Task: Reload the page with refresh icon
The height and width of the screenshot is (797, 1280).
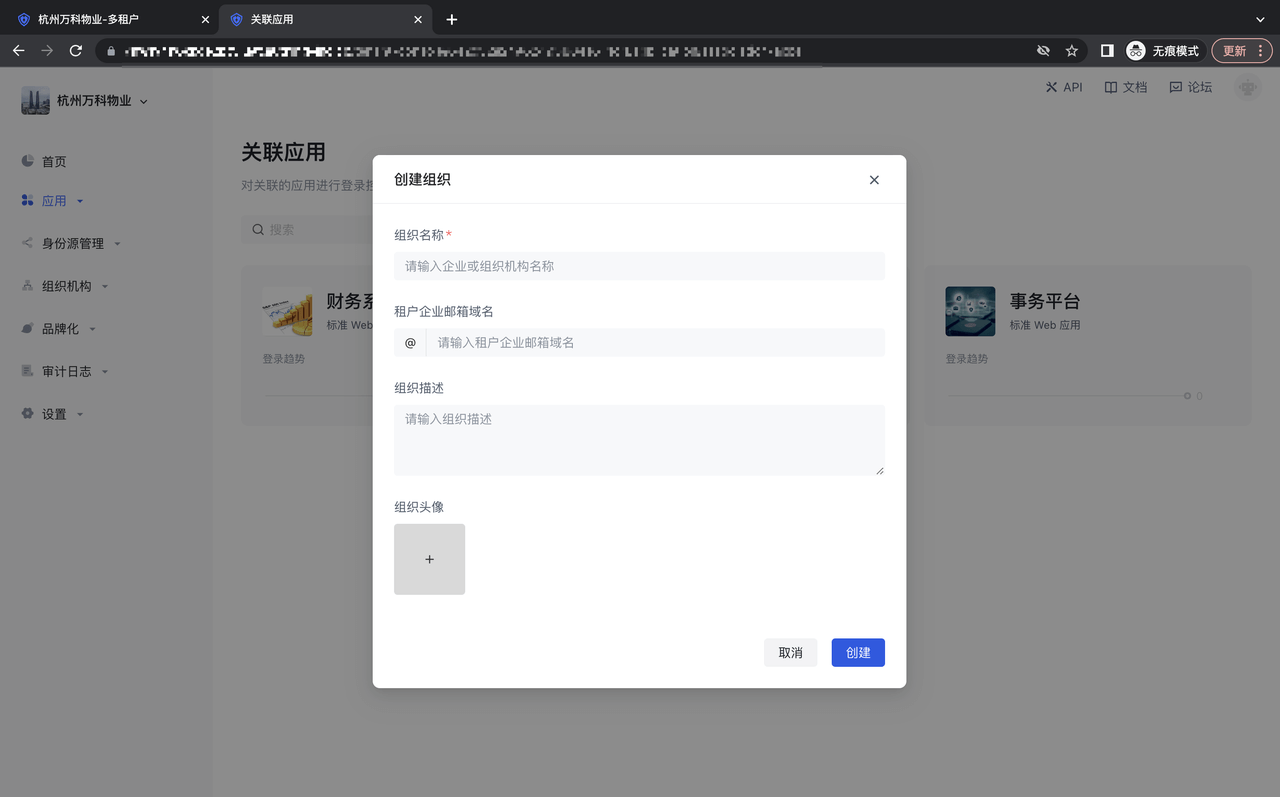Action: (75, 51)
